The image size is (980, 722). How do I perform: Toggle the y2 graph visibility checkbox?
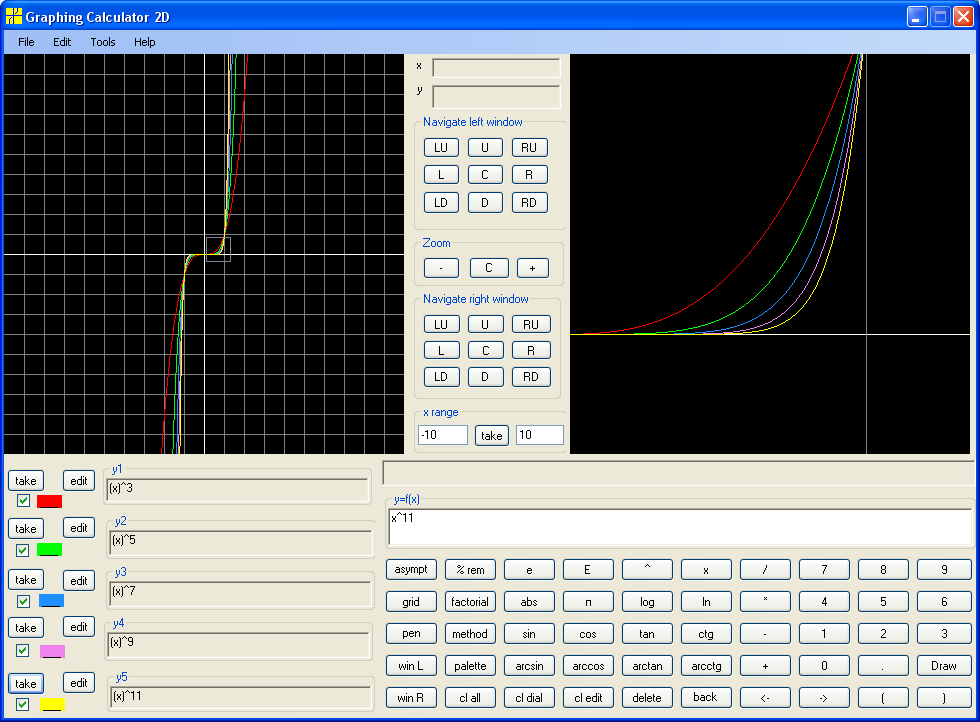(x=23, y=550)
